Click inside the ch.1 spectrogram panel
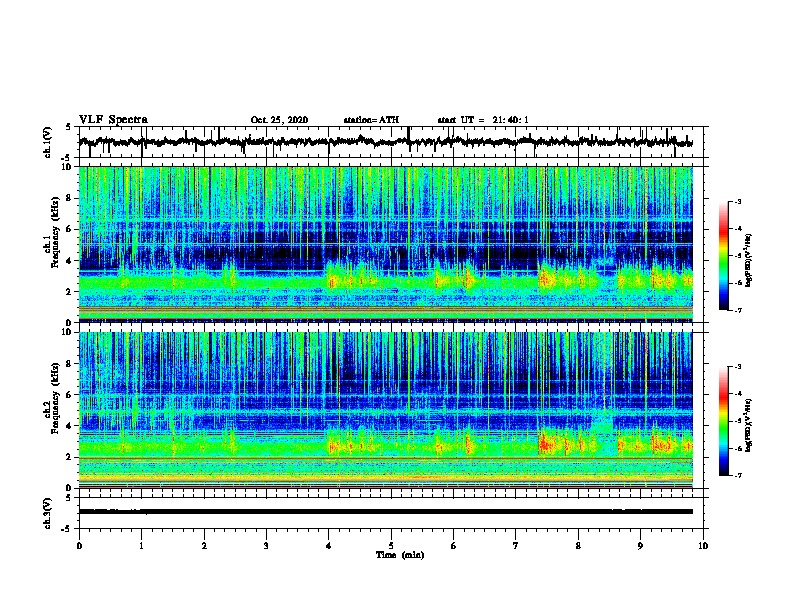The image size is (792, 612). click(x=386, y=244)
